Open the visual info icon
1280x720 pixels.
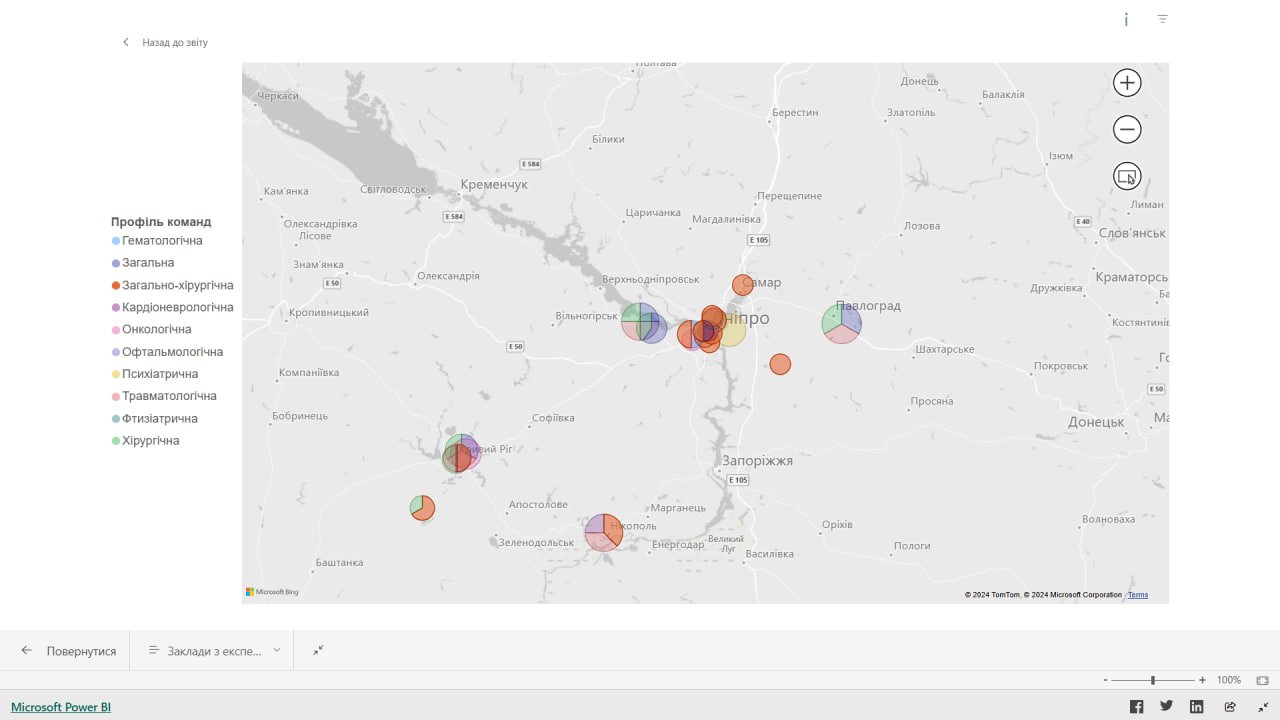pyautogui.click(x=1126, y=19)
